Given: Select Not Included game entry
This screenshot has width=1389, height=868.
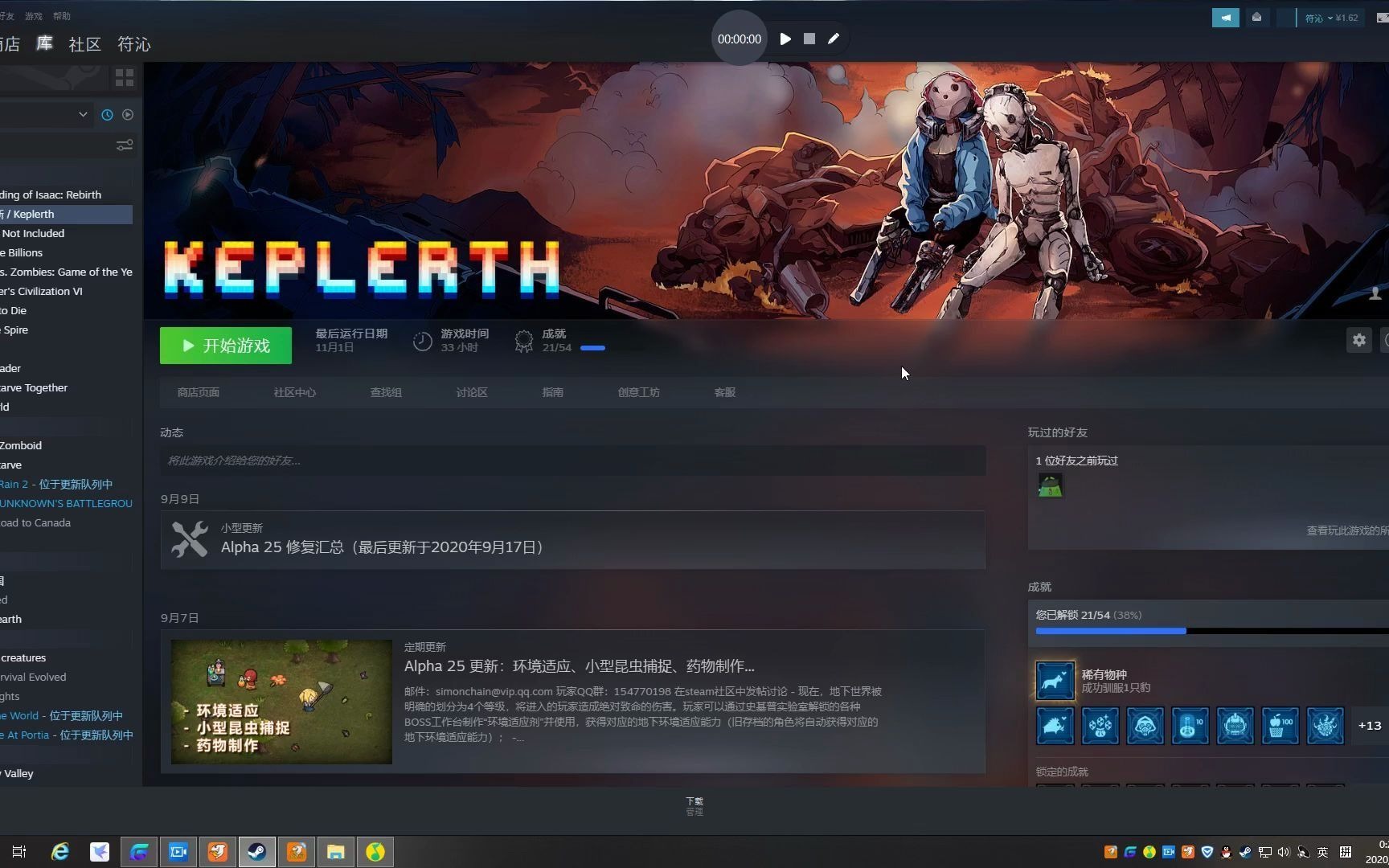Looking at the screenshot, I should [x=66, y=233].
